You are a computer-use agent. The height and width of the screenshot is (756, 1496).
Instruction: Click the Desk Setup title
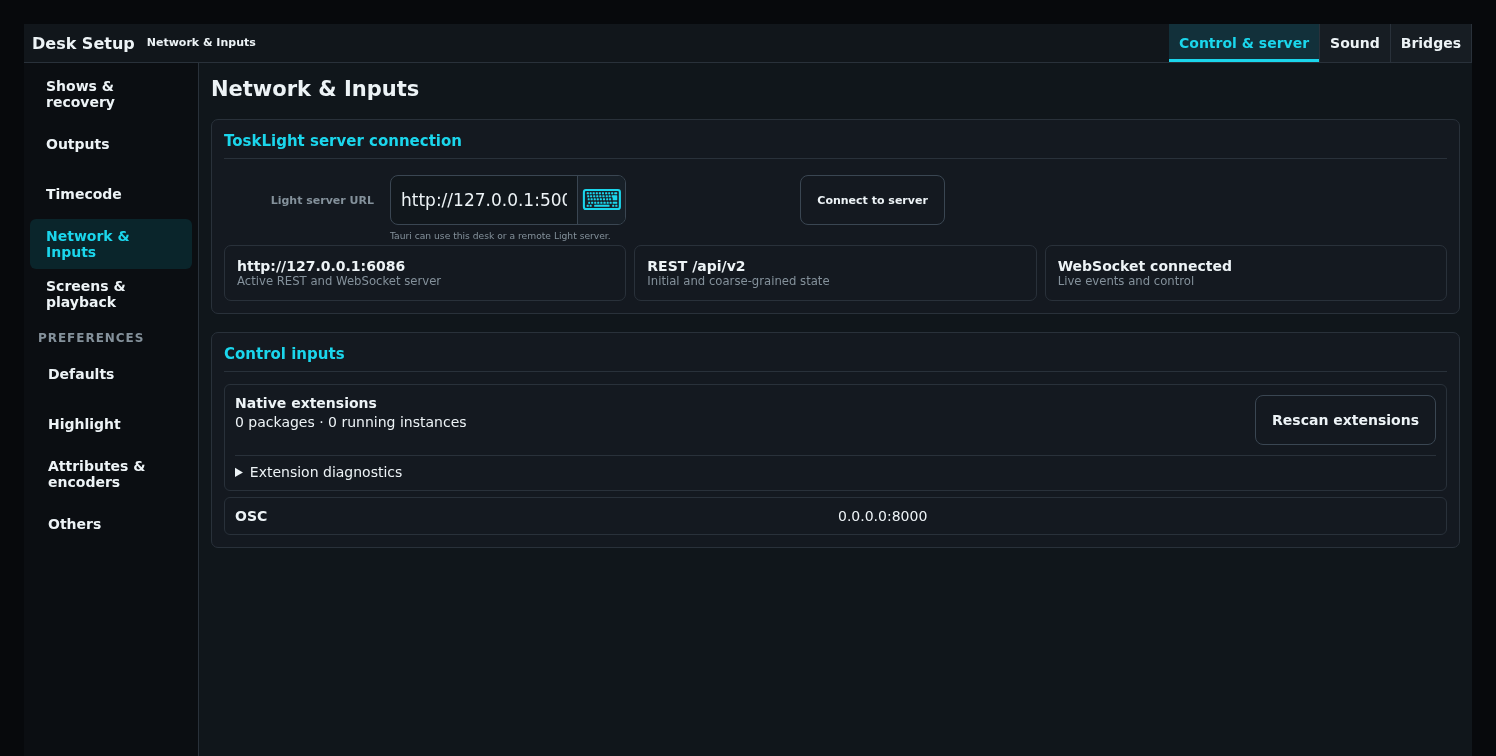[83, 43]
